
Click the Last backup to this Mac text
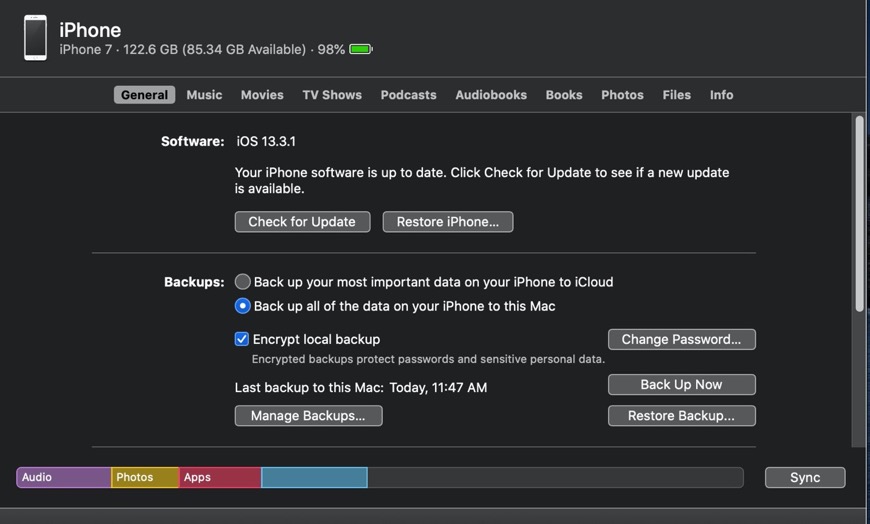coord(361,387)
